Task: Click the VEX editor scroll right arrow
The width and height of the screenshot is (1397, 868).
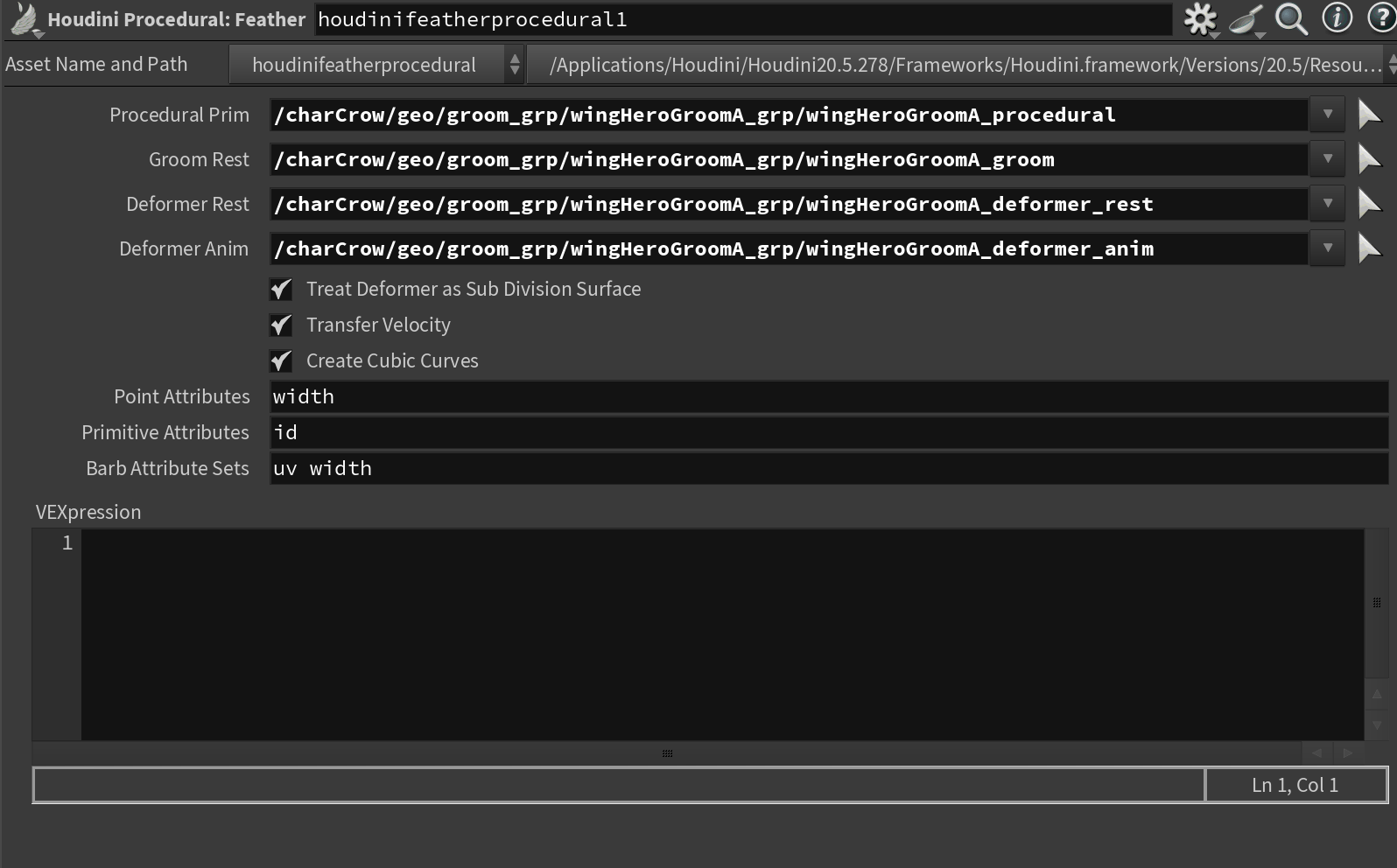Action: [1349, 753]
